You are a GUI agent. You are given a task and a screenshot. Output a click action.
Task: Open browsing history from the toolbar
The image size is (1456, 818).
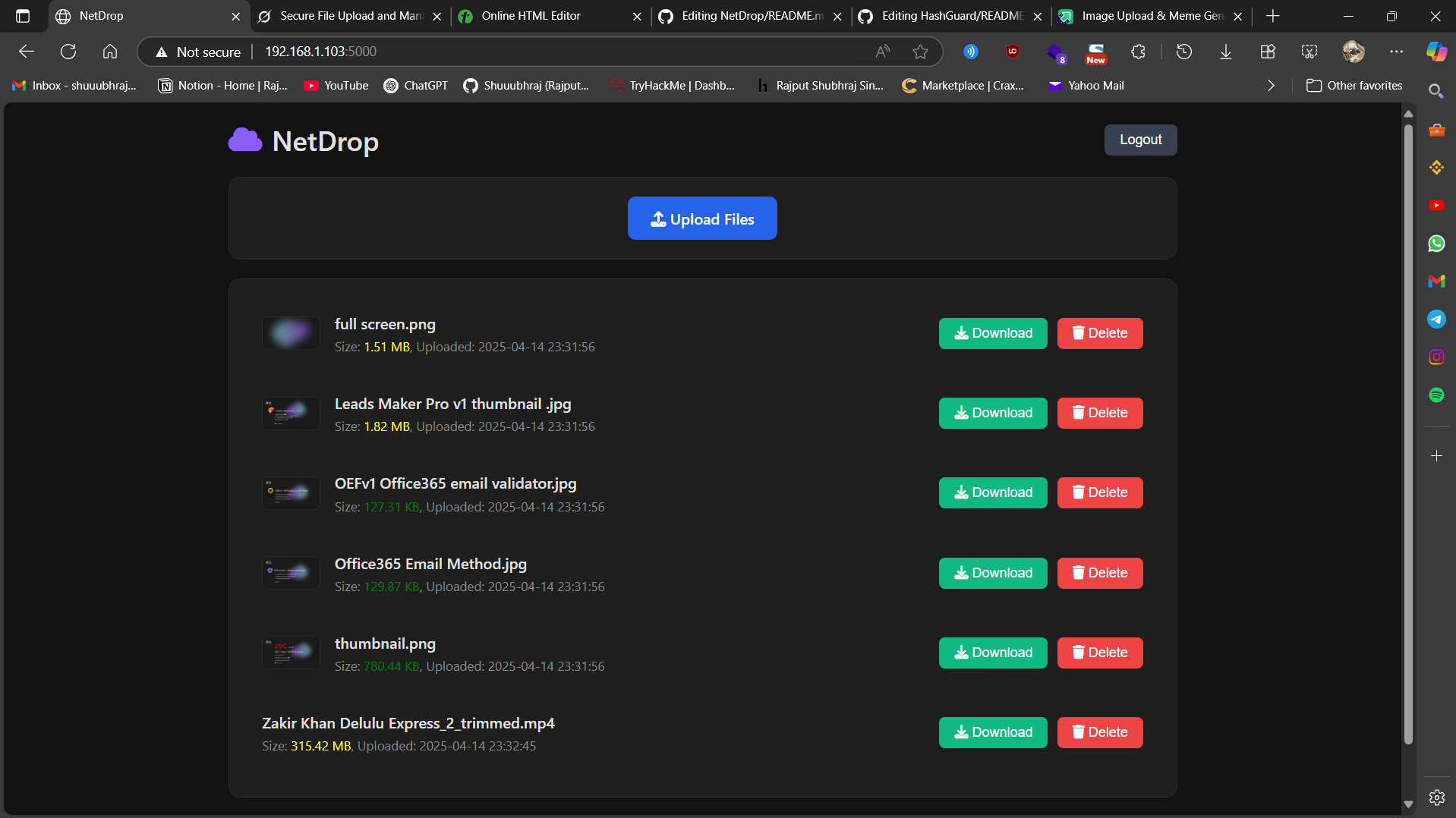(1183, 52)
